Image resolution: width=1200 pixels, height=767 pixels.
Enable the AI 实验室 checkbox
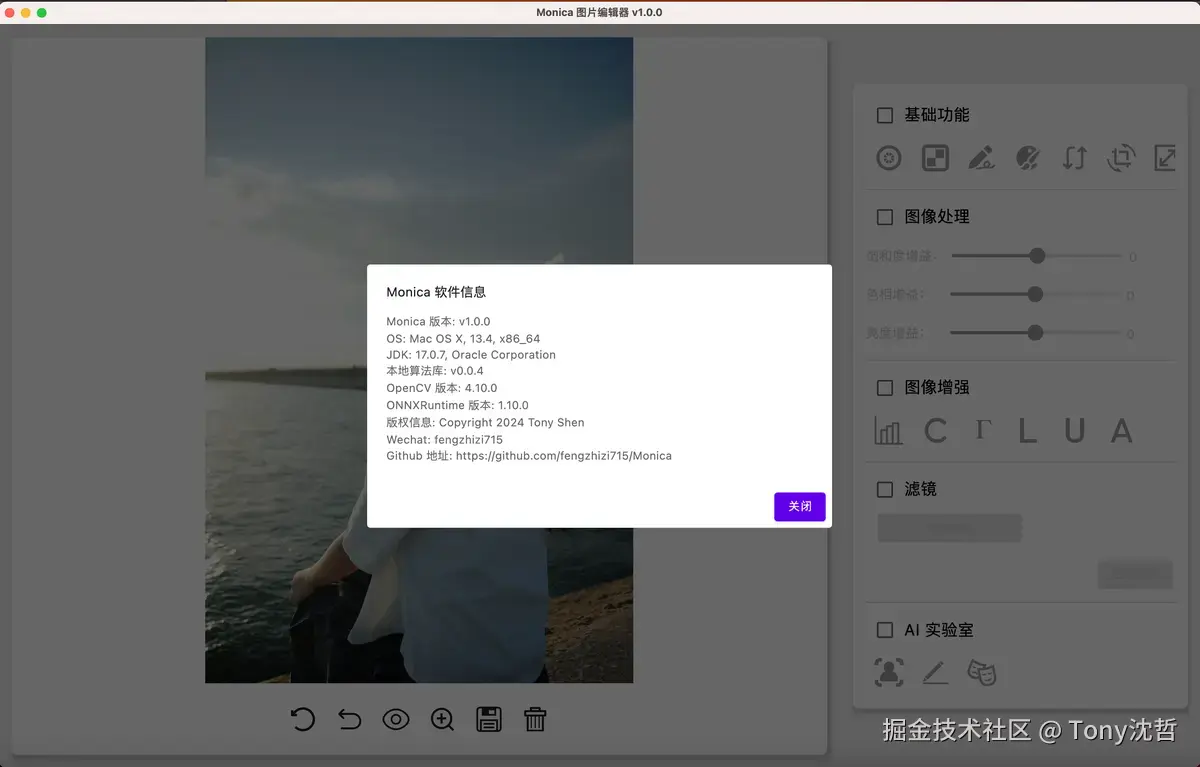[x=885, y=630]
